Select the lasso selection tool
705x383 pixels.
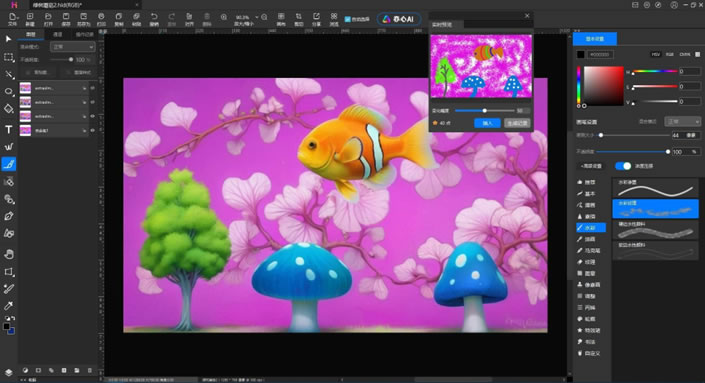point(9,92)
